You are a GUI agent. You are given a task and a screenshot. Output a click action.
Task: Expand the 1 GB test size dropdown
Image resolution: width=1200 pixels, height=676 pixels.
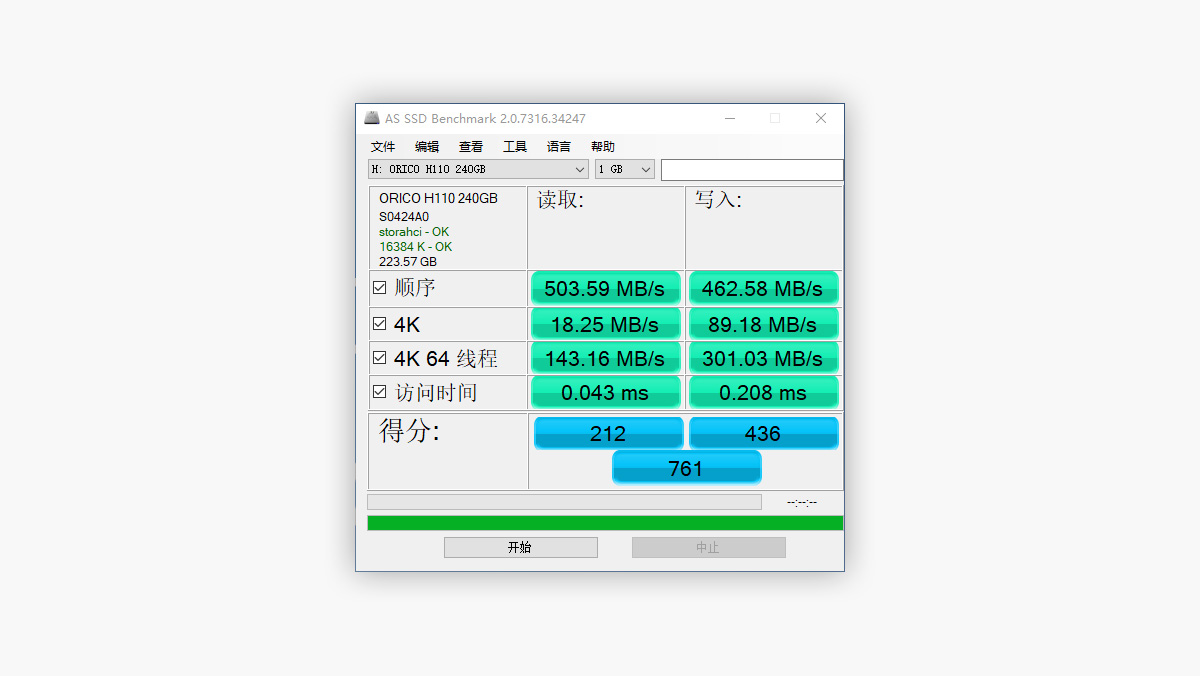625,170
